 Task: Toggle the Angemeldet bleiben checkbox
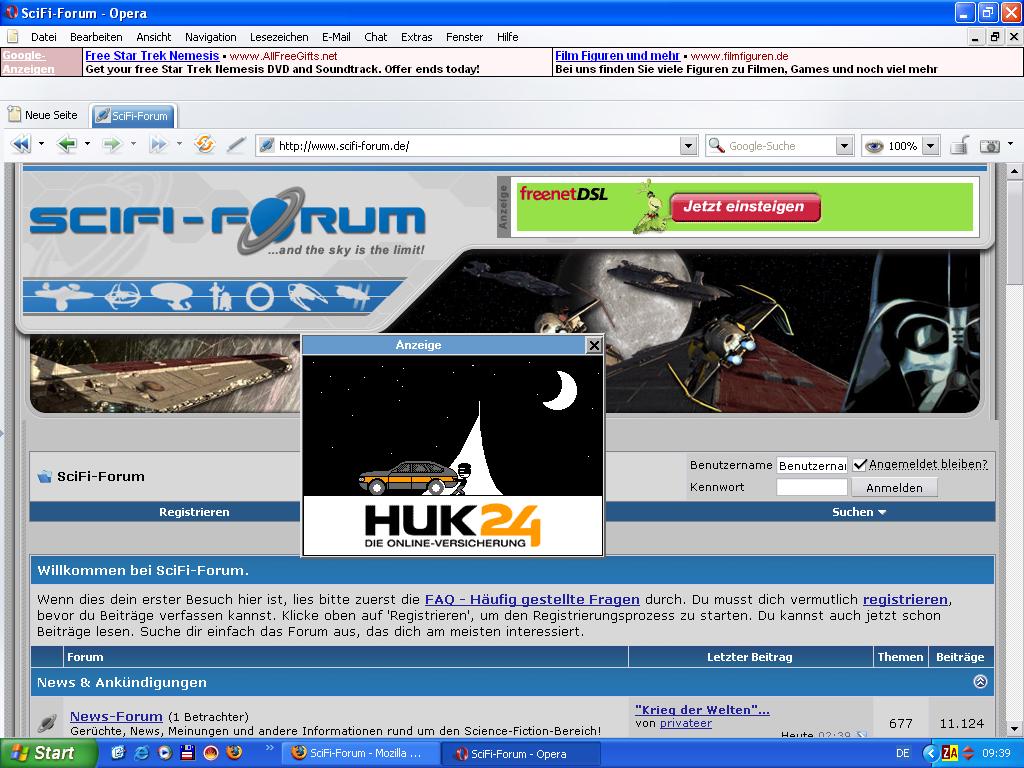[x=859, y=464]
